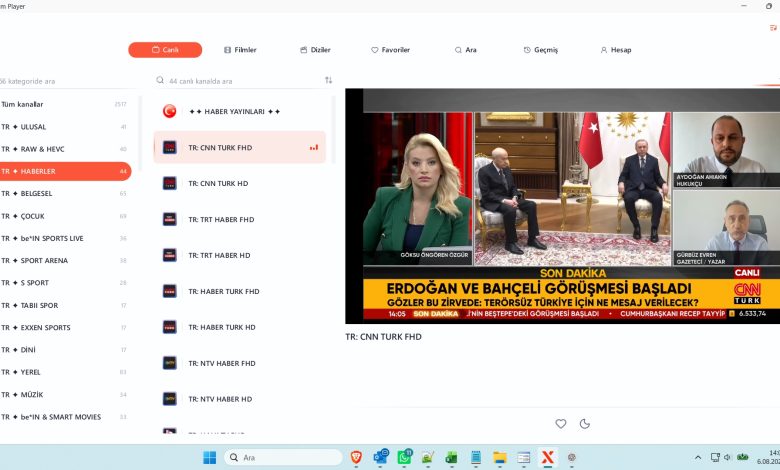Viewport: 780px width, 470px height.
Task: Click the battery icon in system tray
Action: pos(743,457)
